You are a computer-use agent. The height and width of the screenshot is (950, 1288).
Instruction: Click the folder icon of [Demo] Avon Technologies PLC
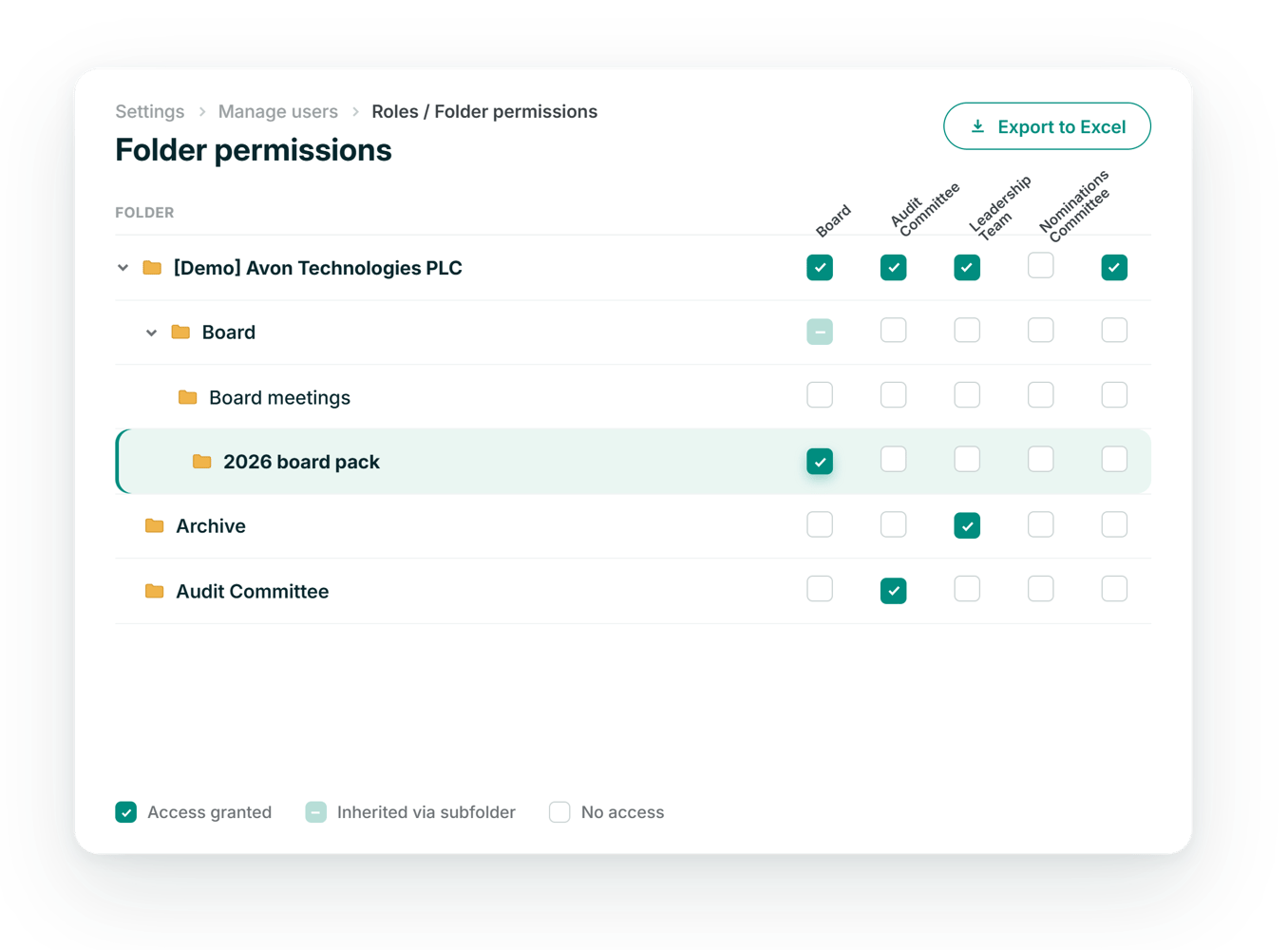[152, 268]
